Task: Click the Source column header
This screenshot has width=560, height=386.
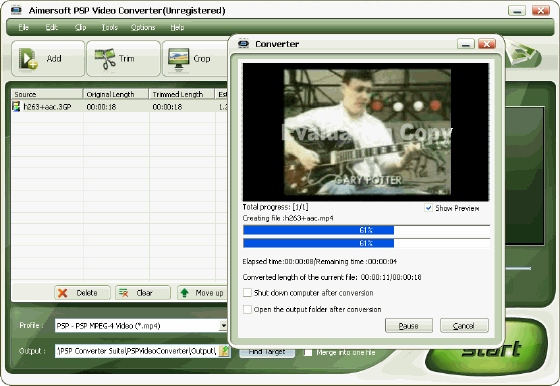Action: pyautogui.click(x=47, y=94)
